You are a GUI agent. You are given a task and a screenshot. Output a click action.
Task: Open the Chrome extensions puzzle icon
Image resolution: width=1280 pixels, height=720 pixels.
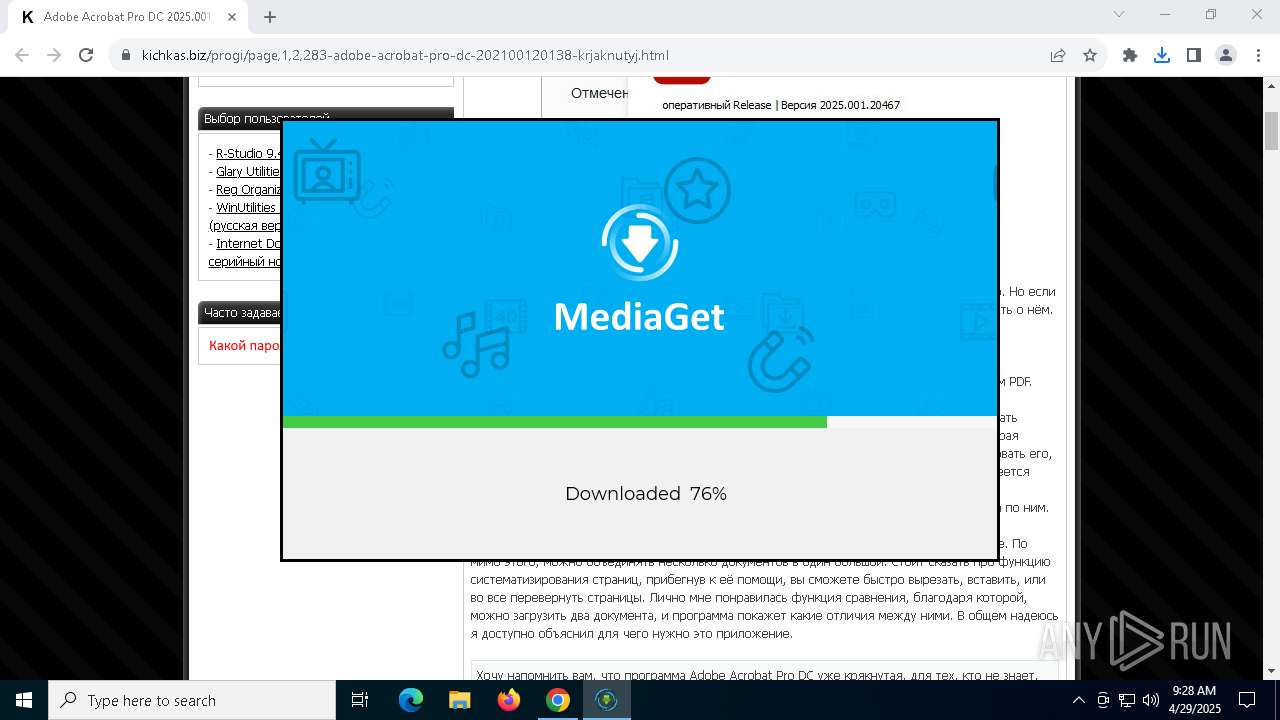click(1130, 55)
